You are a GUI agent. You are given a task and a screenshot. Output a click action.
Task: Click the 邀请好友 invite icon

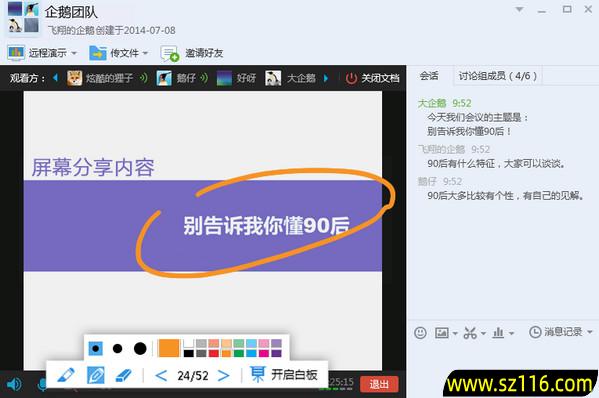pos(170,53)
